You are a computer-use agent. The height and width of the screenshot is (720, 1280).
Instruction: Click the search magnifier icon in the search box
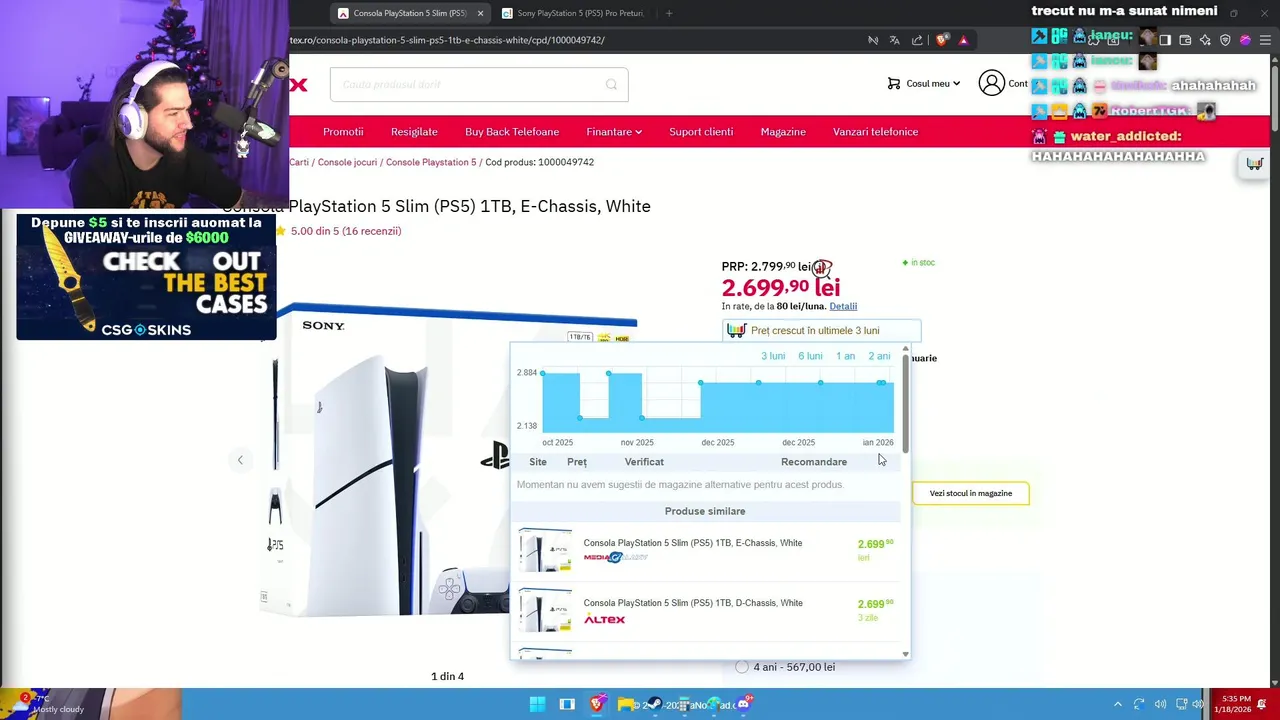(611, 84)
